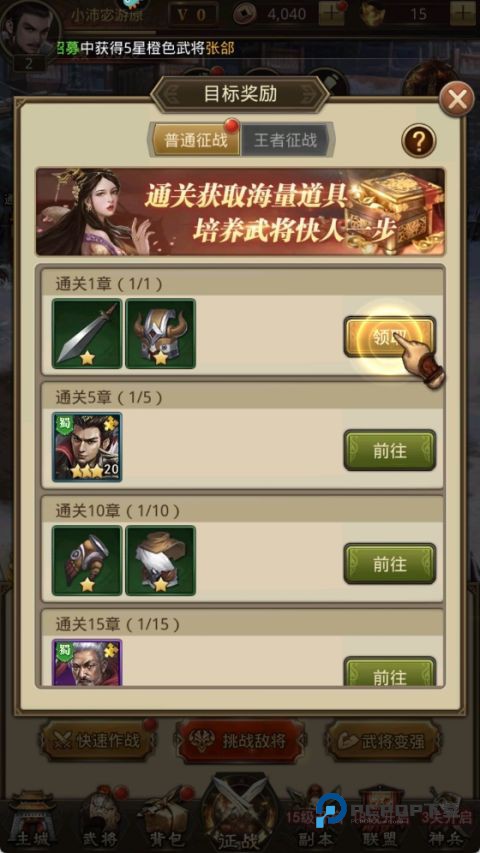Viewport: 480px width, 853px height.
Task: Click the plus icon beside 15 gold ingots
Action: coord(463,14)
